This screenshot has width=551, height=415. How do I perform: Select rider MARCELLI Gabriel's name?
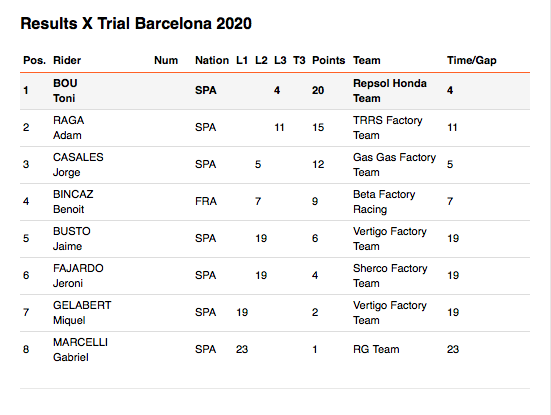[80, 349]
